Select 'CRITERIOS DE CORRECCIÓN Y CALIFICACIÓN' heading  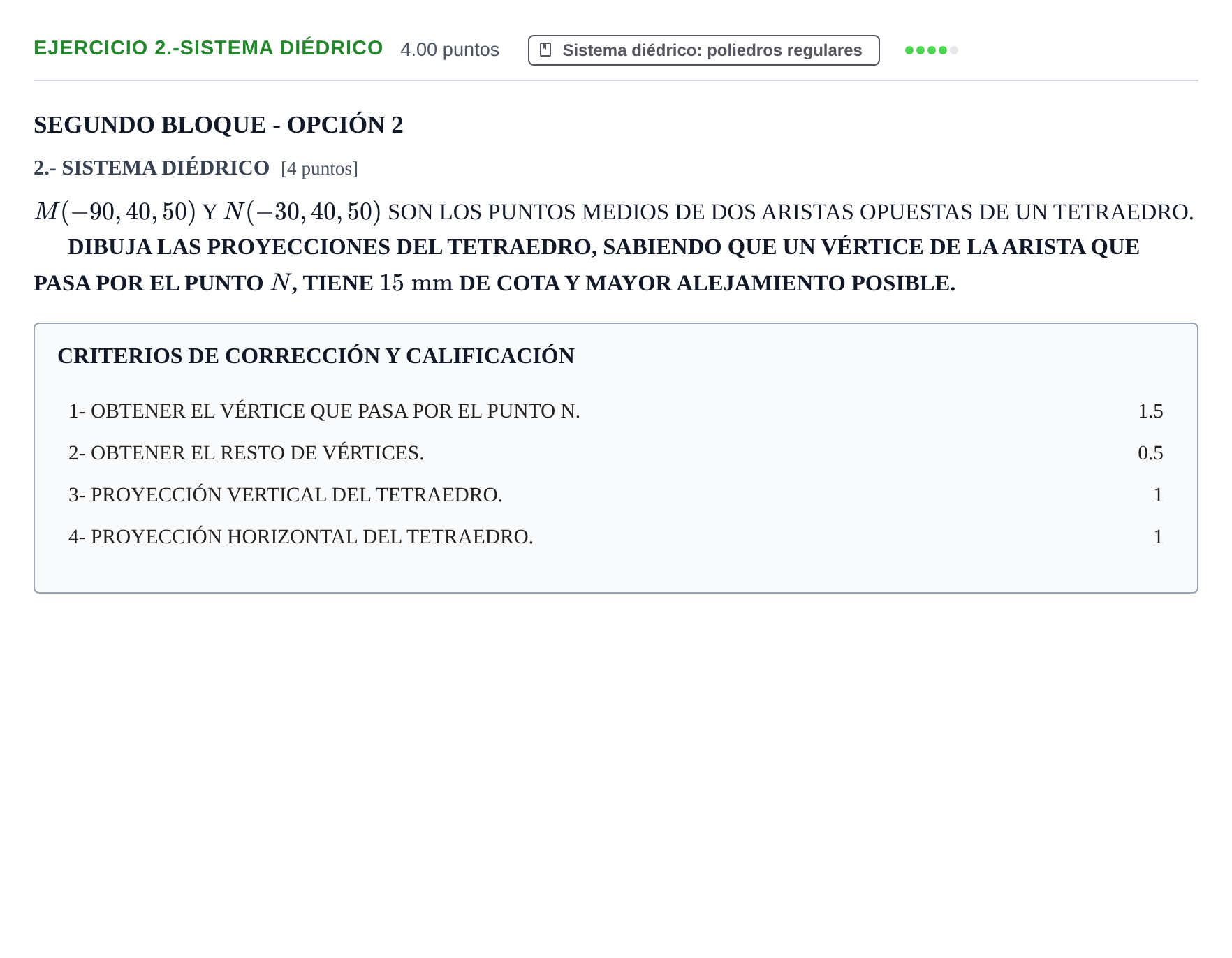click(x=316, y=356)
